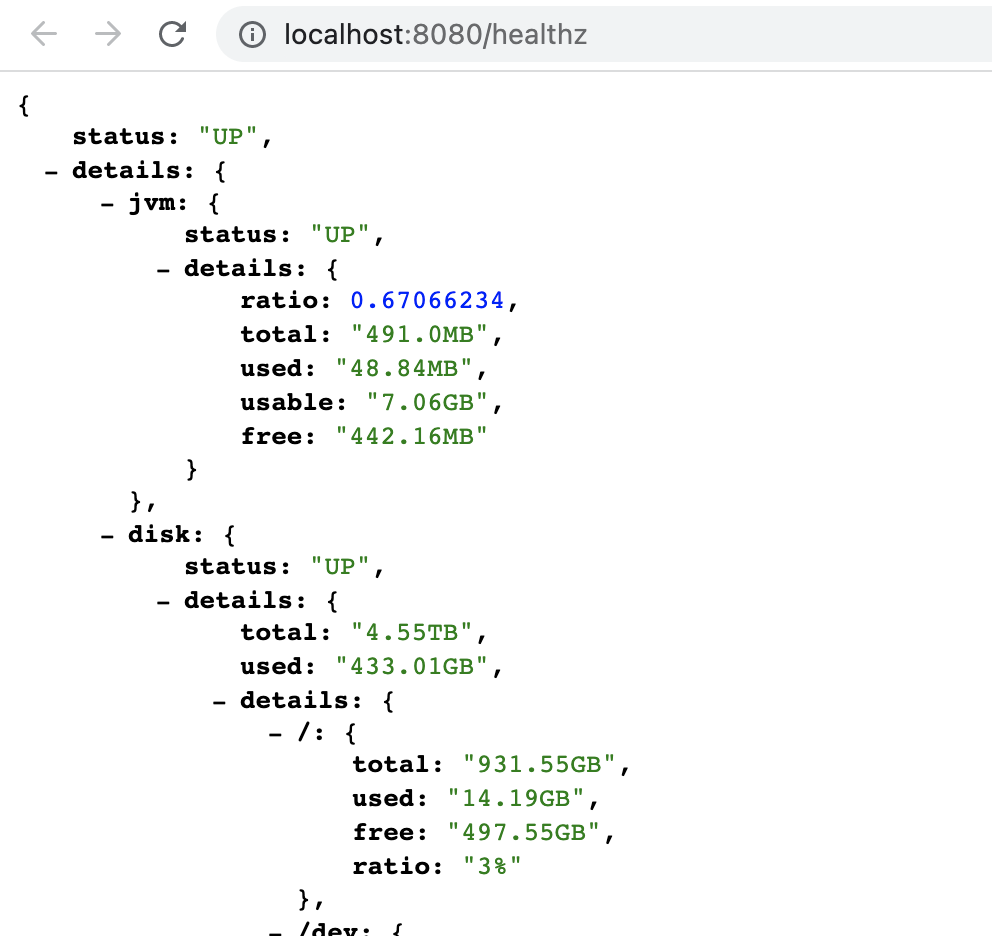Focus the localhost:8080/healthz address bar
This screenshot has height=936, width=992.
point(604,35)
